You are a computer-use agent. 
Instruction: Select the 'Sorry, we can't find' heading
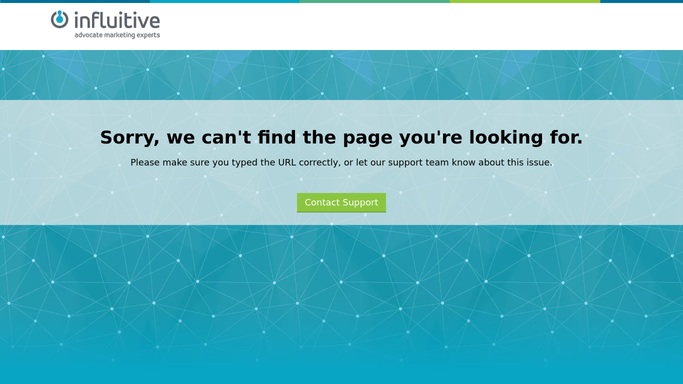pyautogui.click(x=342, y=138)
